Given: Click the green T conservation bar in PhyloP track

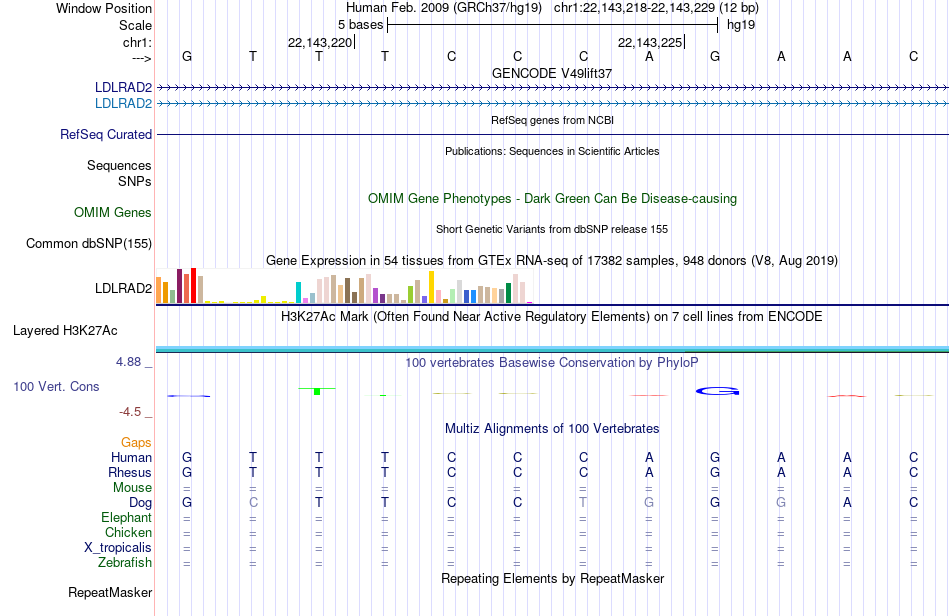Looking at the screenshot, I should 317,391.
